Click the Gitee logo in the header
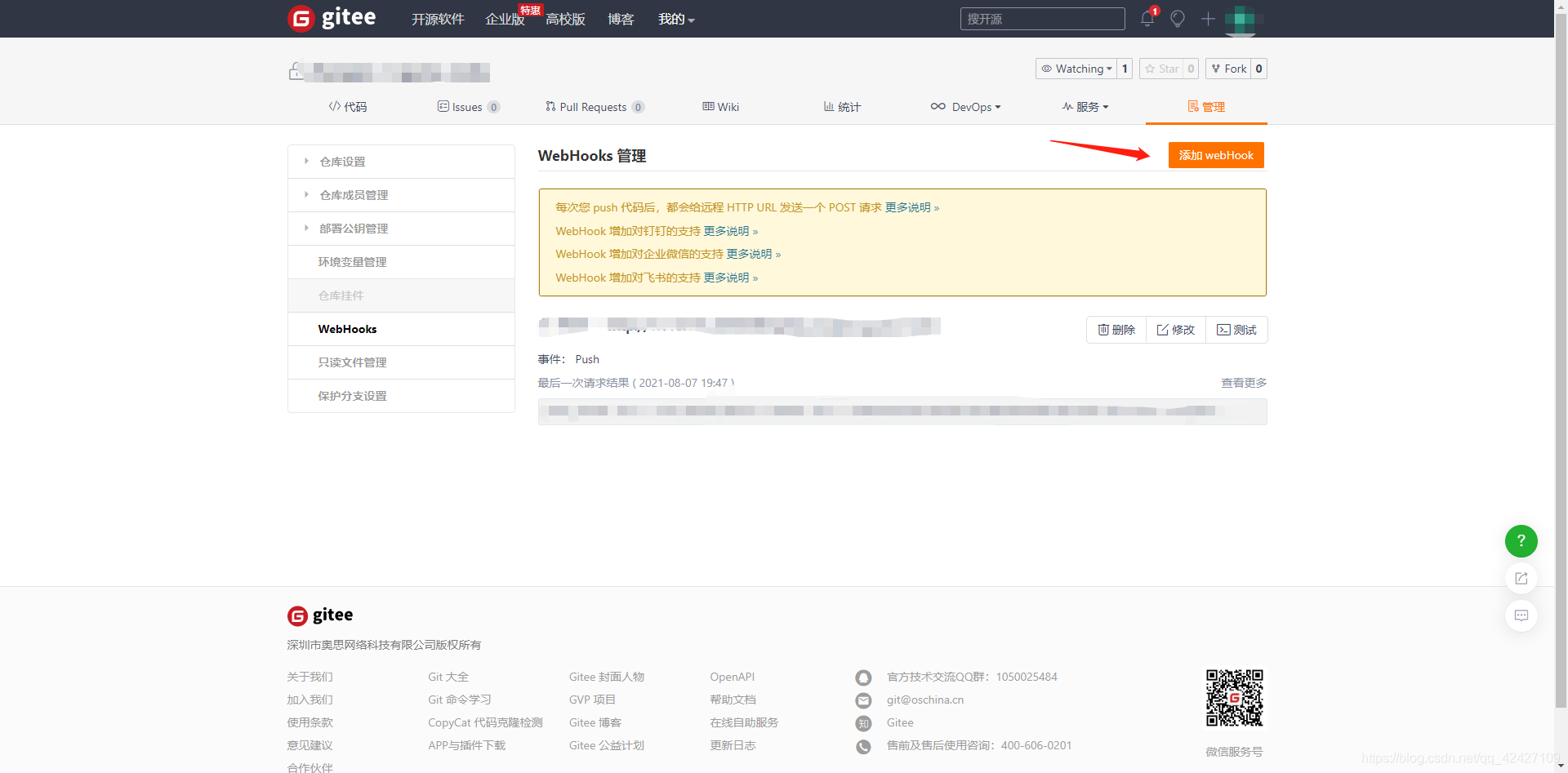 click(x=332, y=18)
